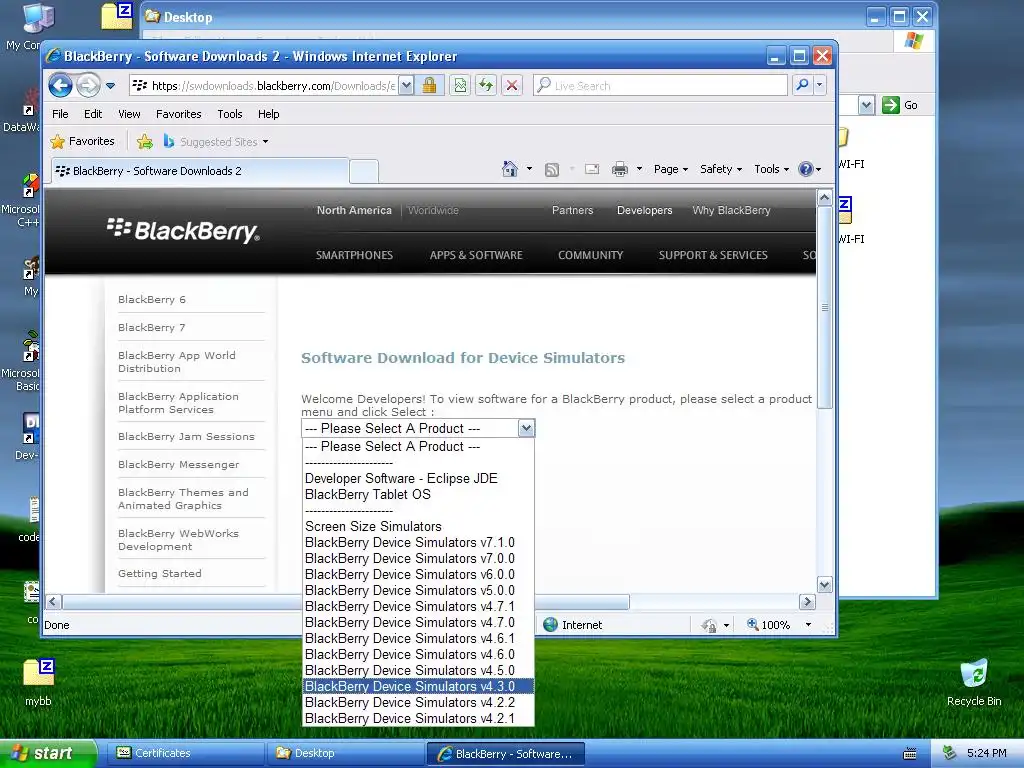Open the SMARTPHONES nav item
The width and height of the screenshot is (1024, 768).
(x=355, y=255)
